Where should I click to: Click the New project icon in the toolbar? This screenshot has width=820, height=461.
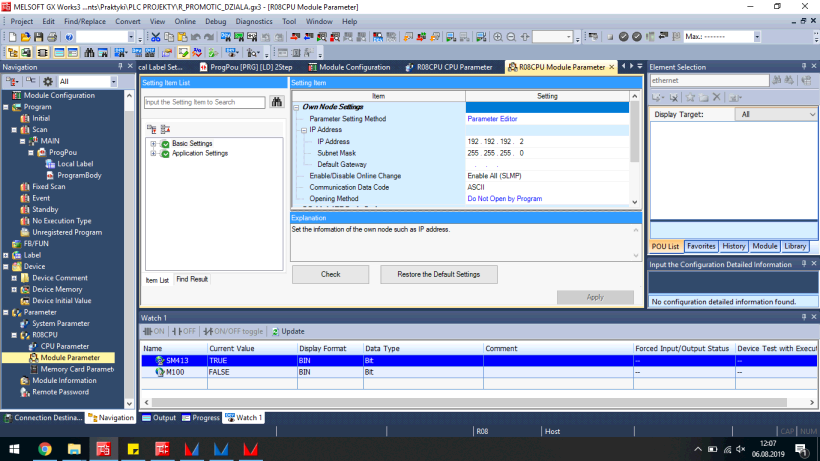[11, 36]
